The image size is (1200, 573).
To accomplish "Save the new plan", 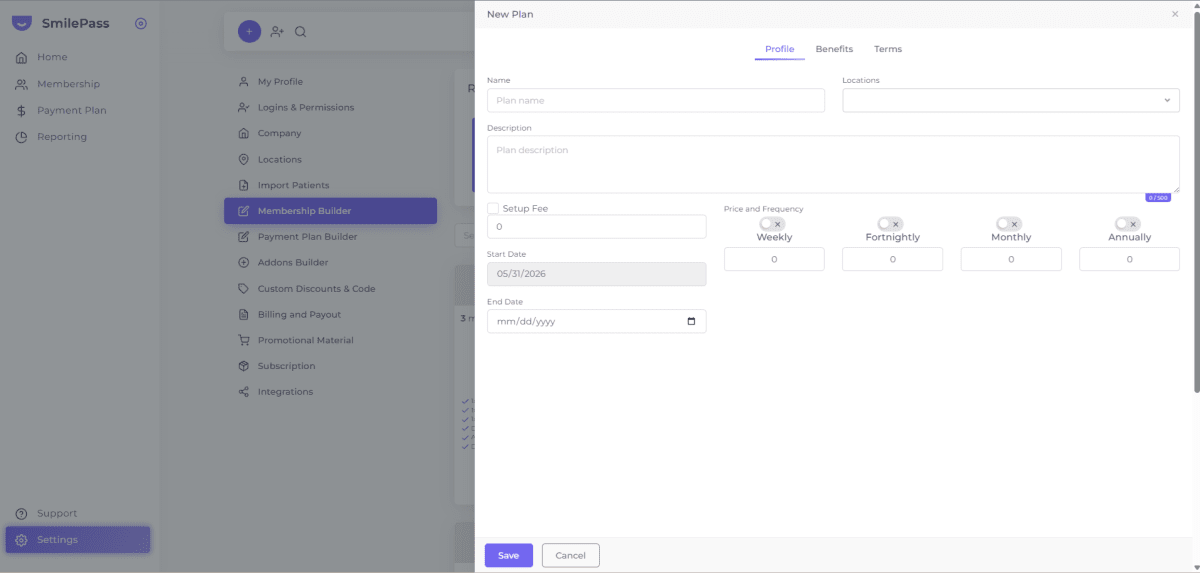I will tap(509, 555).
